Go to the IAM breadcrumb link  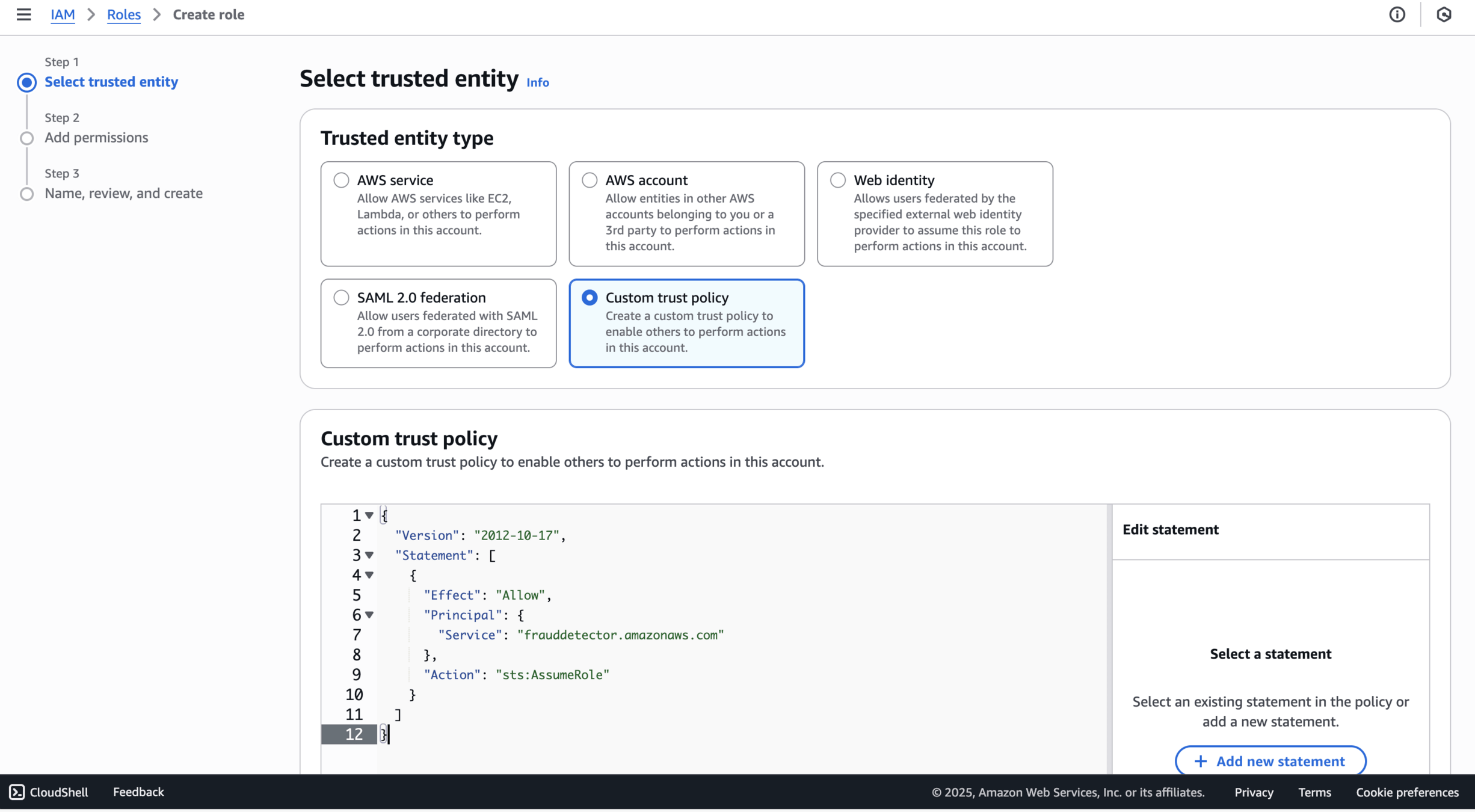pos(63,14)
